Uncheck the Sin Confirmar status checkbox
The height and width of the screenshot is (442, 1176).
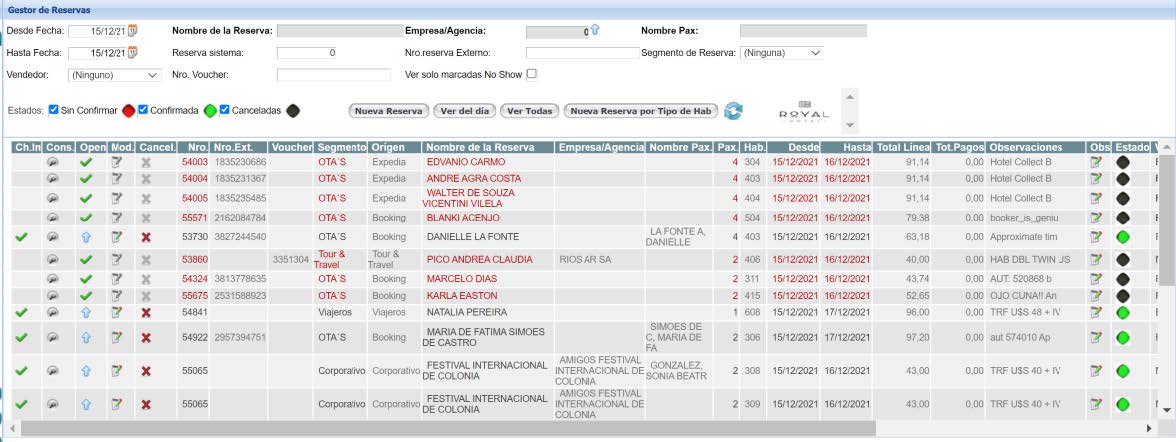tap(54, 110)
